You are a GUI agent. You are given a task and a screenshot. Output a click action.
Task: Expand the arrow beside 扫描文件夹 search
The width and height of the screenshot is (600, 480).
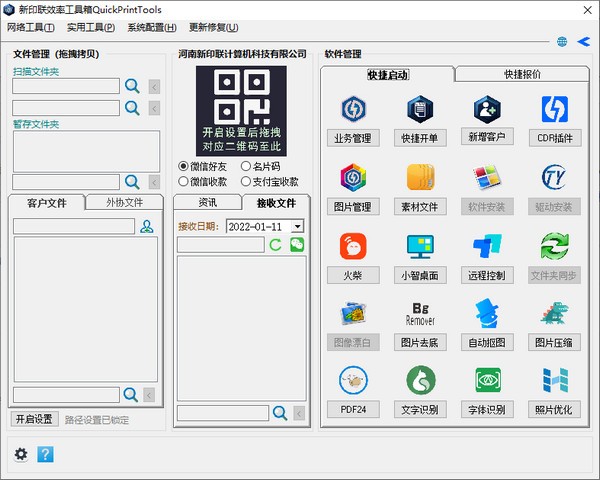154,86
